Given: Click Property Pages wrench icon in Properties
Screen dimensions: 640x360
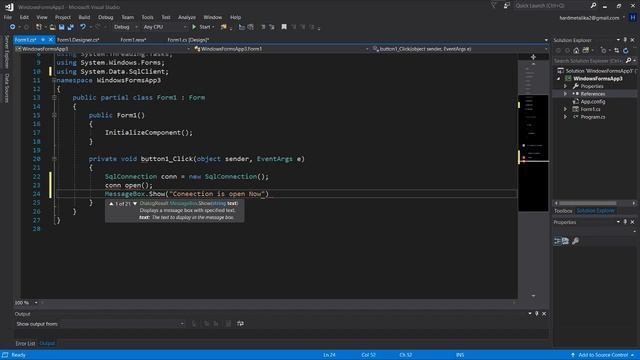Looking at the screenshot, I should pos(576,241).
